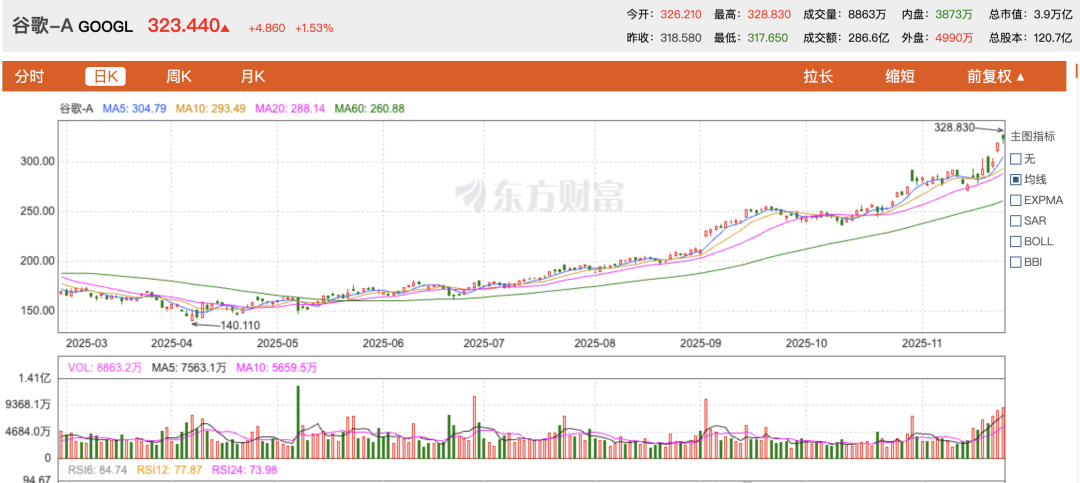1080x483 pixels.
Task: Click the volume MA5: 7563.1万 label
Action: tap(189, 368)
